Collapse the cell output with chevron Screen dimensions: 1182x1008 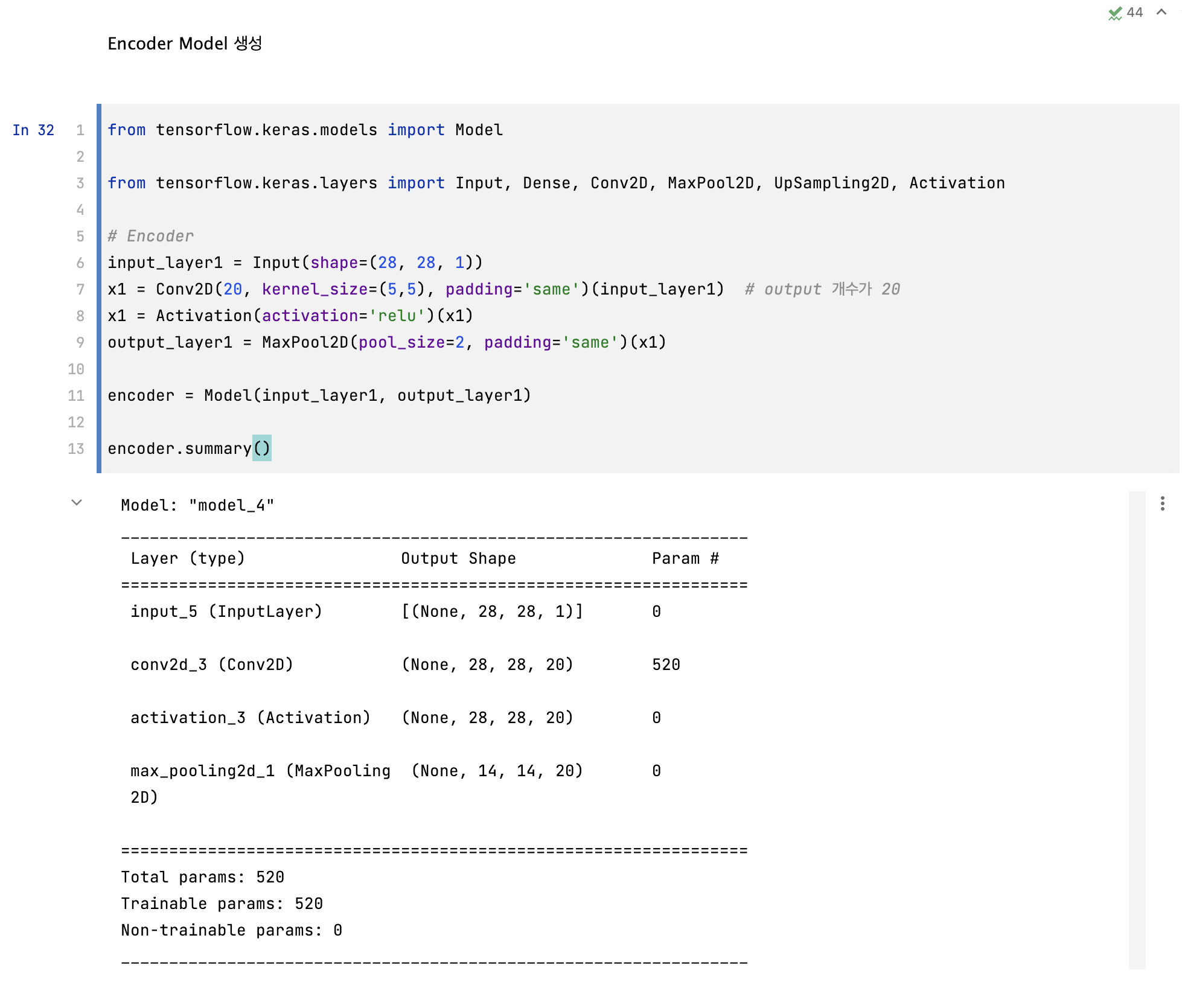point(77,502)
